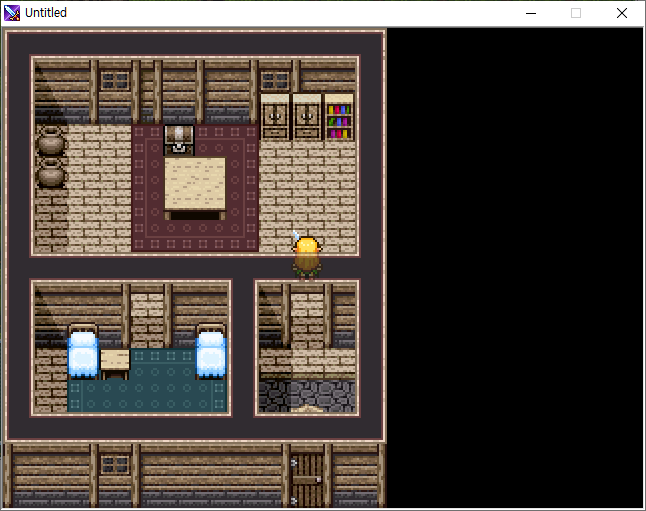Click the dark stone floor in small room
The image size is (646, 511).
tap(307, 396)
